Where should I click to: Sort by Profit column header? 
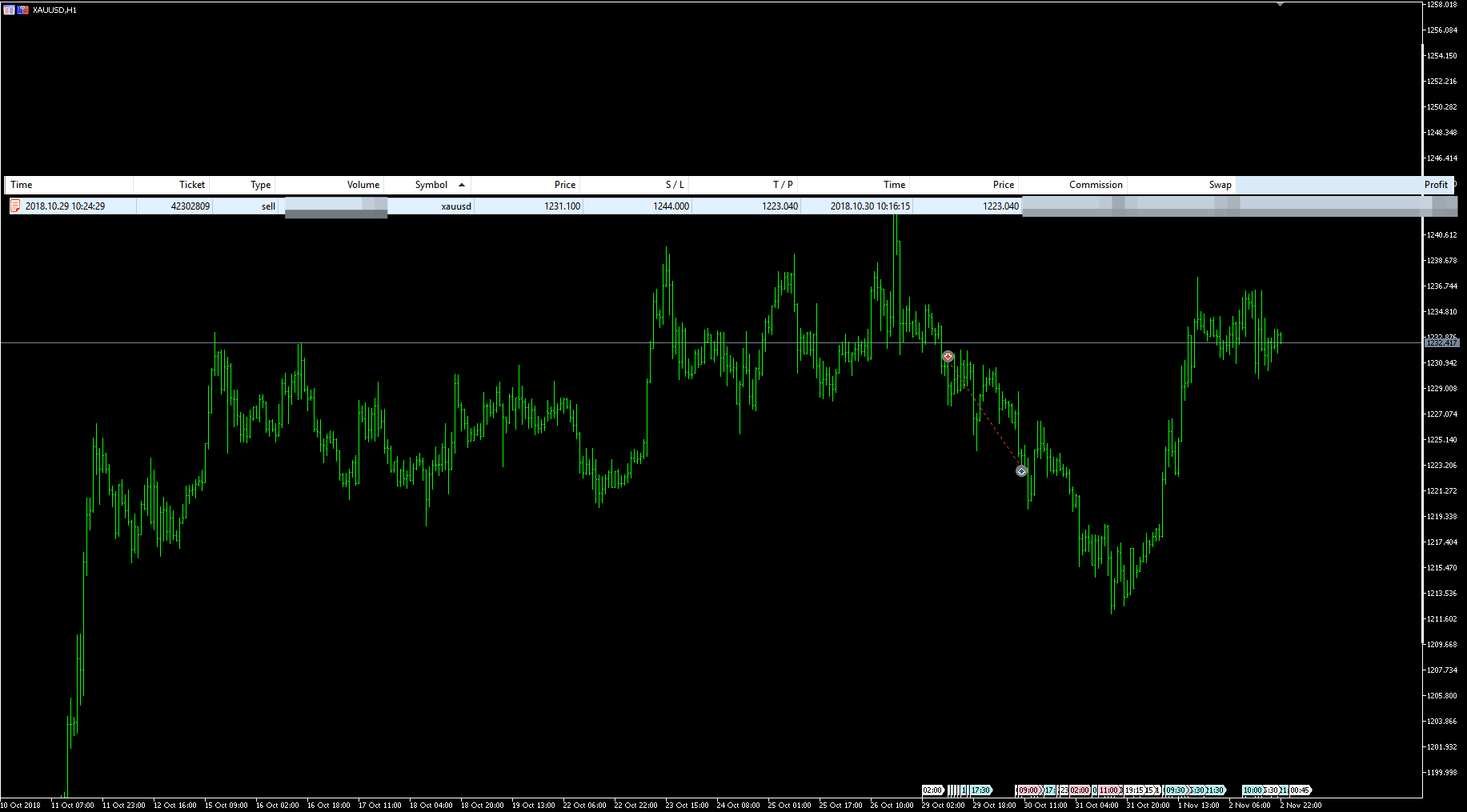(x=1435, y=185)
